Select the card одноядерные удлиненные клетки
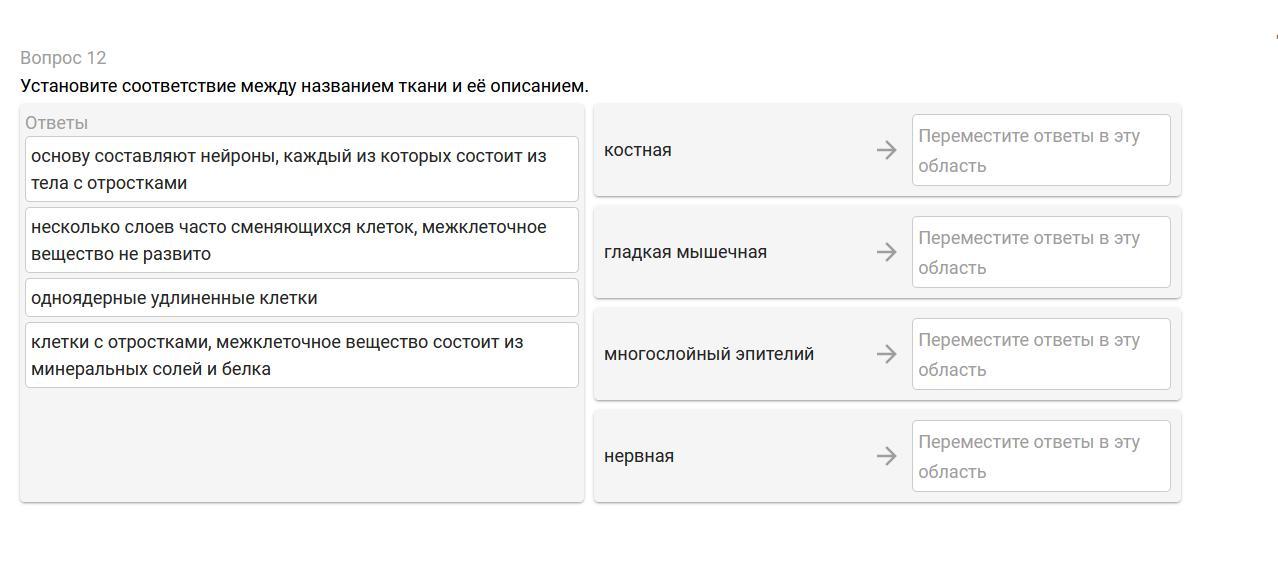 (x=301, y=298)
